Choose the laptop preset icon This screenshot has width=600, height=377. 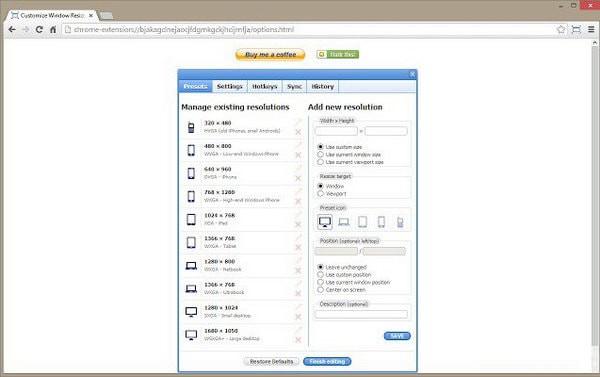[344, 222]
